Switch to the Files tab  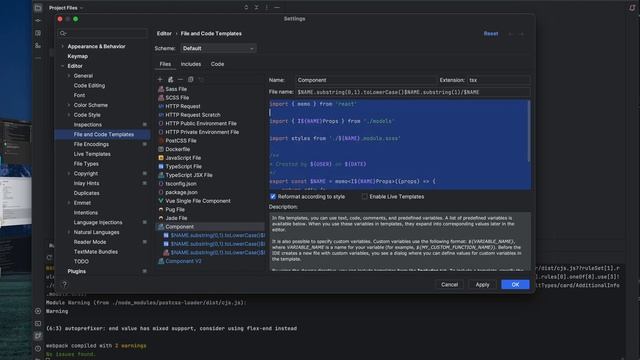tap(165, 64)
